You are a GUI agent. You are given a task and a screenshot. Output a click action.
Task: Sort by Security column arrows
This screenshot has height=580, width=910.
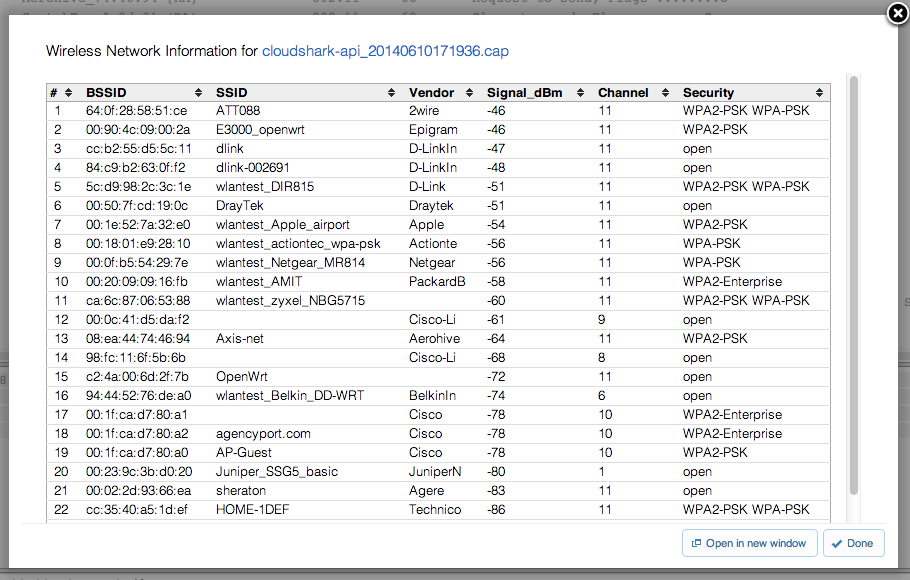pyautogui.click(x=819, y=93)
